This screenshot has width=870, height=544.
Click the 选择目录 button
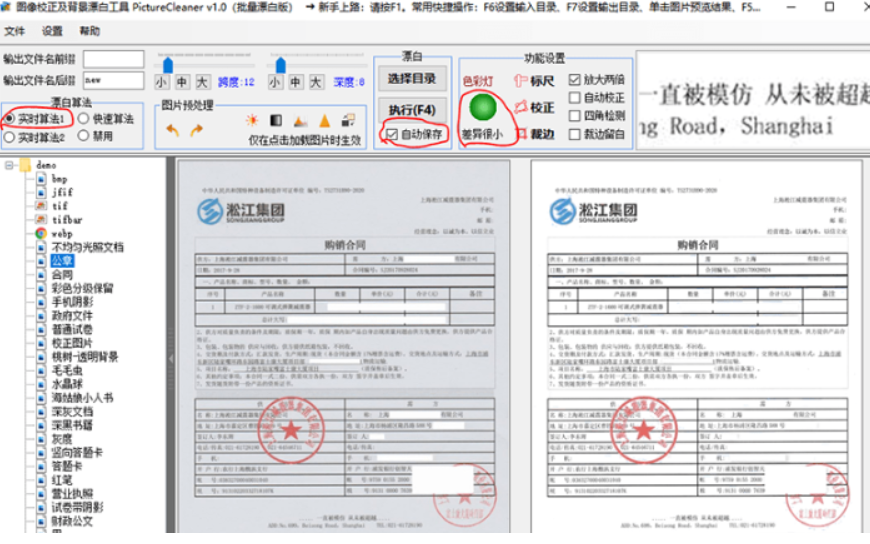412,78
